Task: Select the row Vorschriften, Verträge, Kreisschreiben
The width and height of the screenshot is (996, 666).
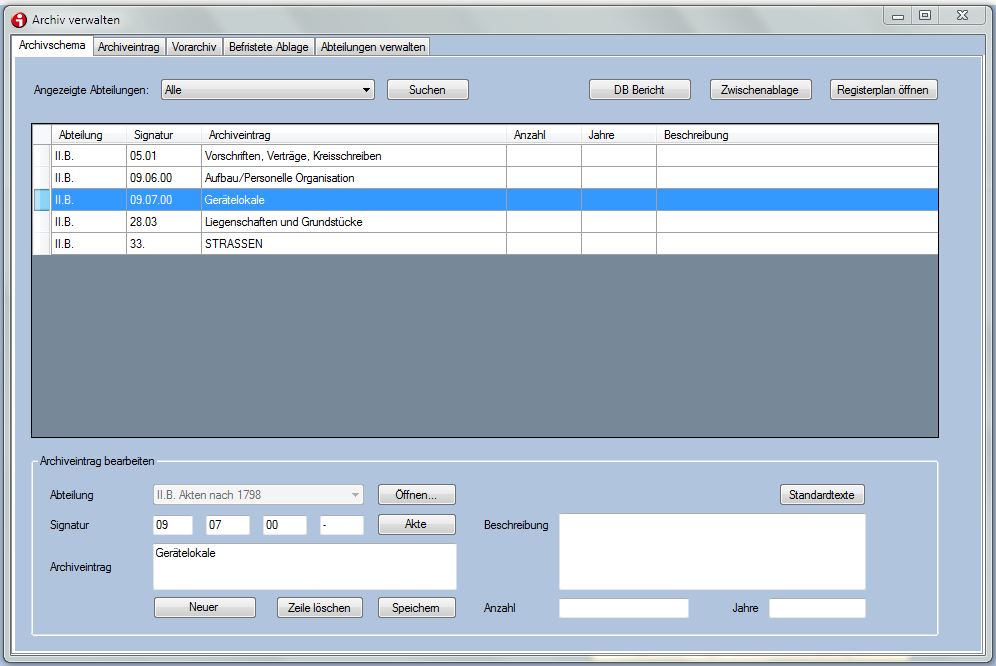Action: pos(293,156)
